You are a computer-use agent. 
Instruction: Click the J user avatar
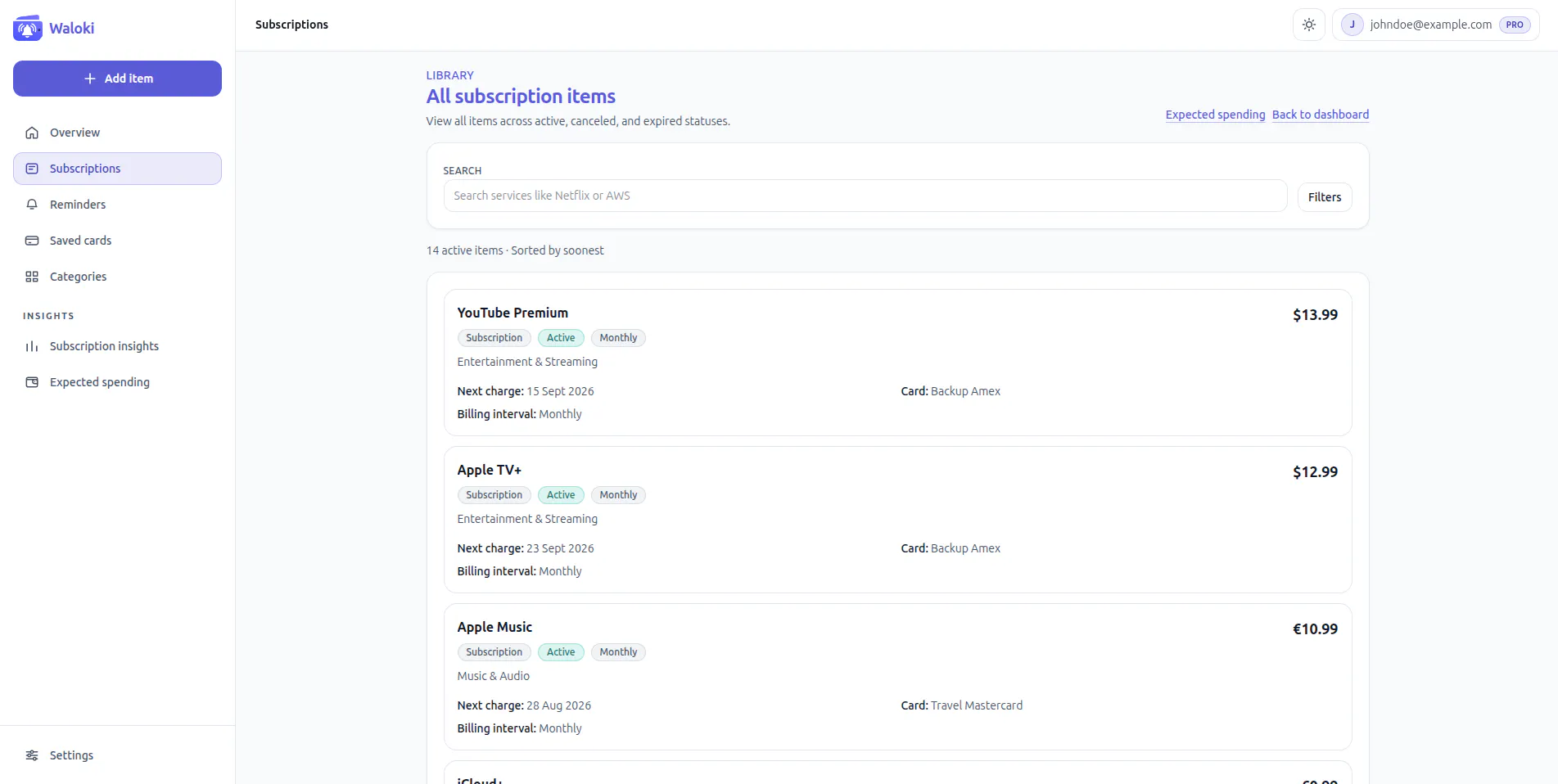tap(1353, 25)
